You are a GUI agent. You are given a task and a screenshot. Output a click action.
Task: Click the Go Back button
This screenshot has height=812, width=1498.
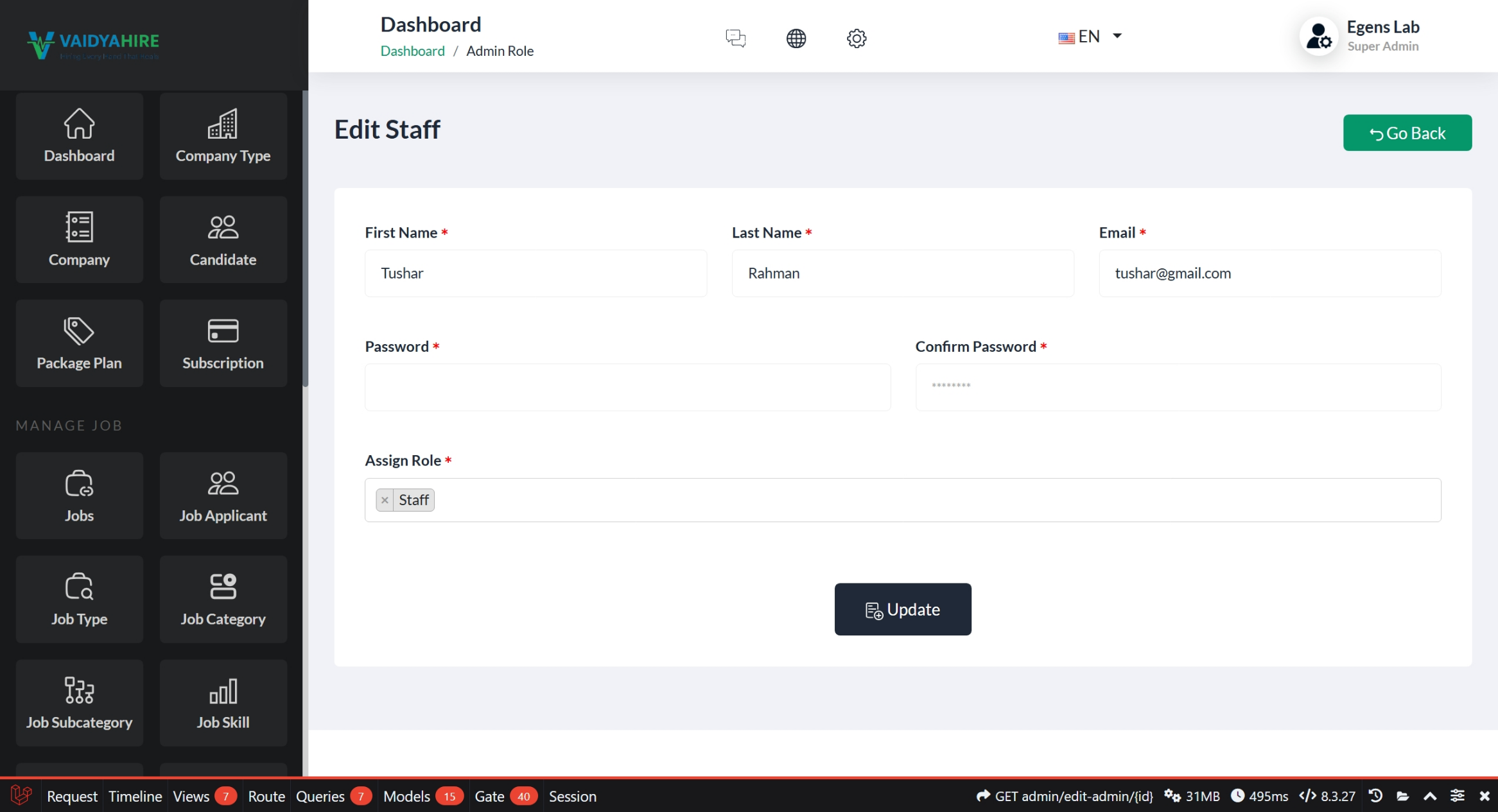pos(1407,133)
